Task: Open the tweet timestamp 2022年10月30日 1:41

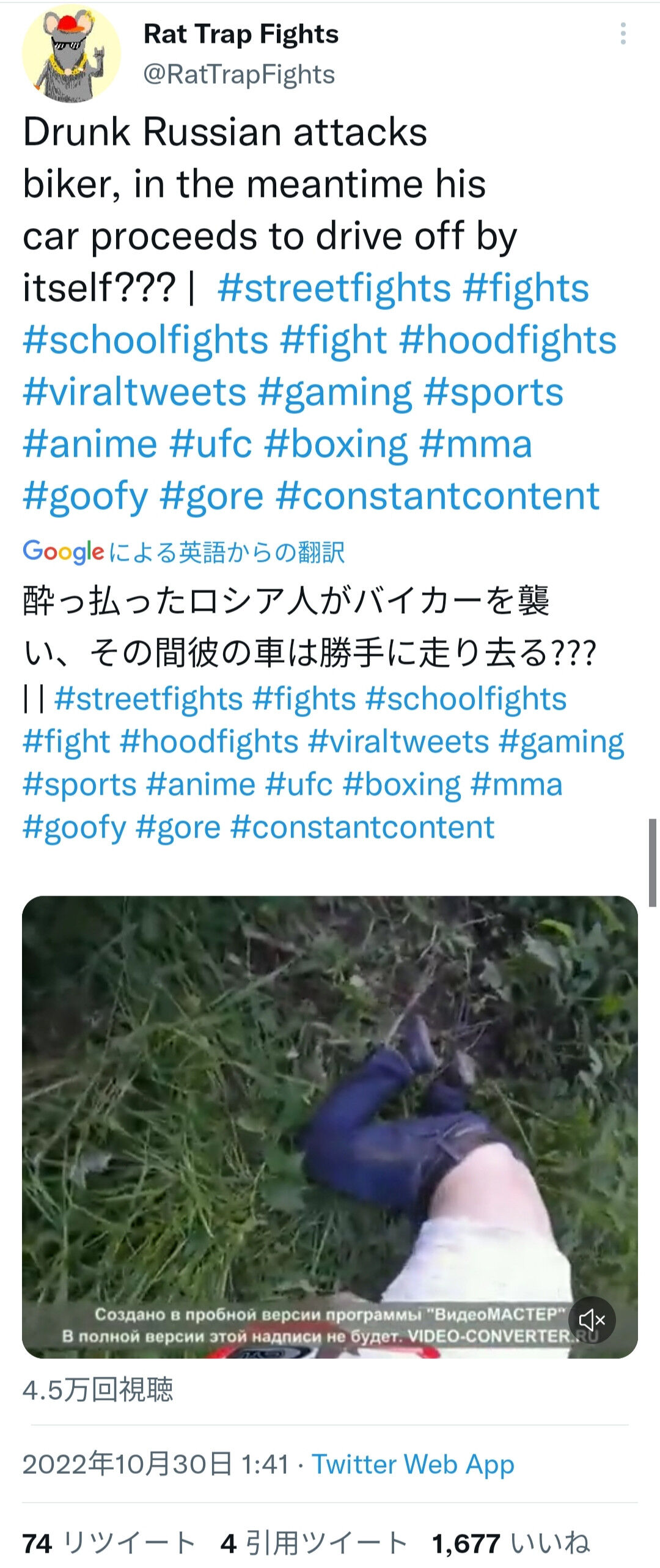Action: [156, 1466]
